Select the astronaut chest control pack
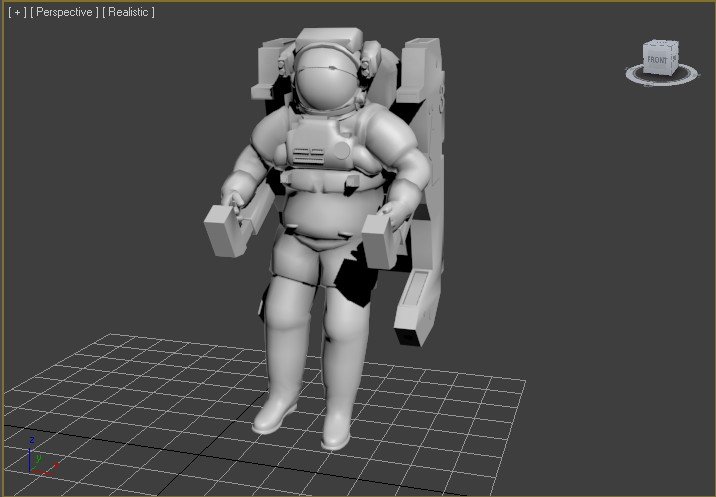Viewport: 716px width, 497px height. 319,142
